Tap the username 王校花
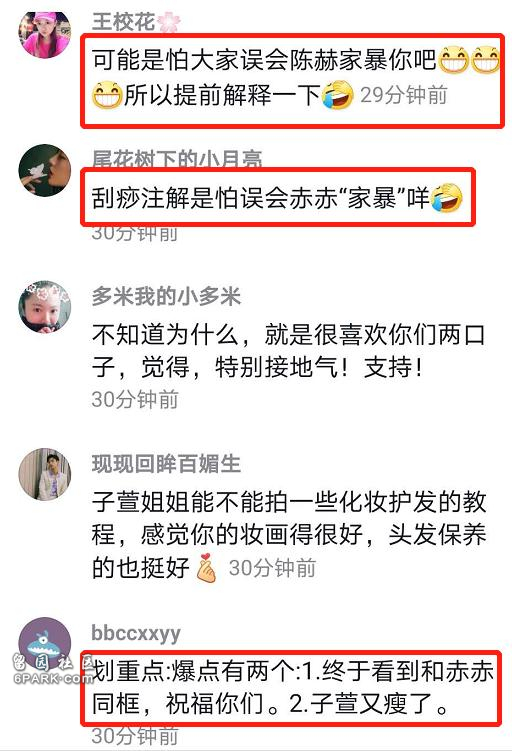 pos(123,22)
